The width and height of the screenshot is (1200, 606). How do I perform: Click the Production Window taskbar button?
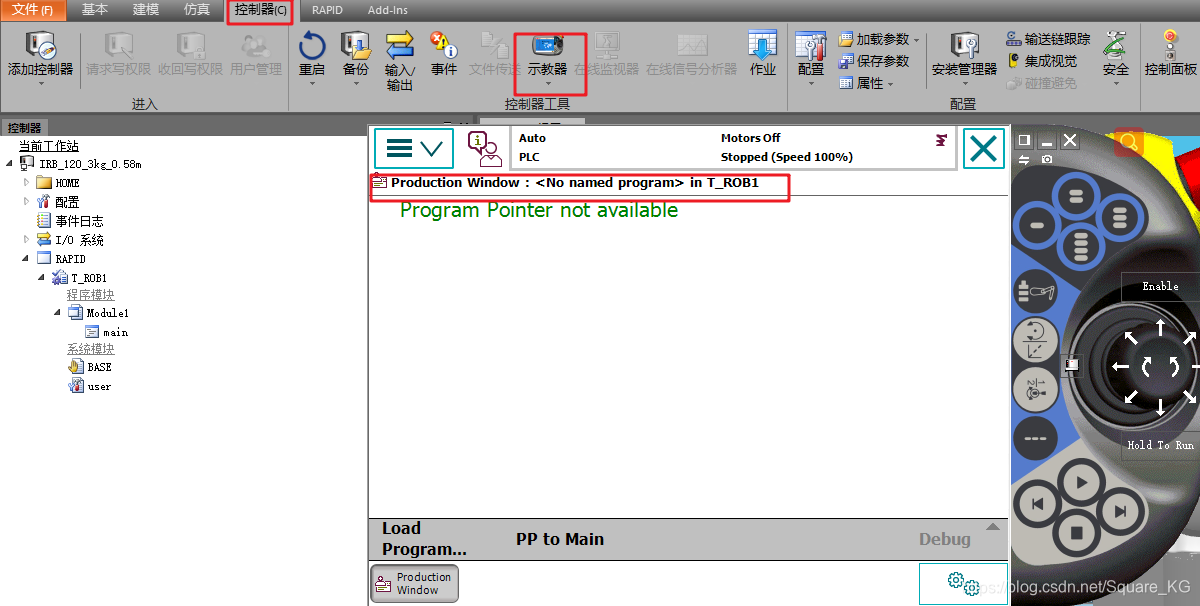tap(414, 583)
